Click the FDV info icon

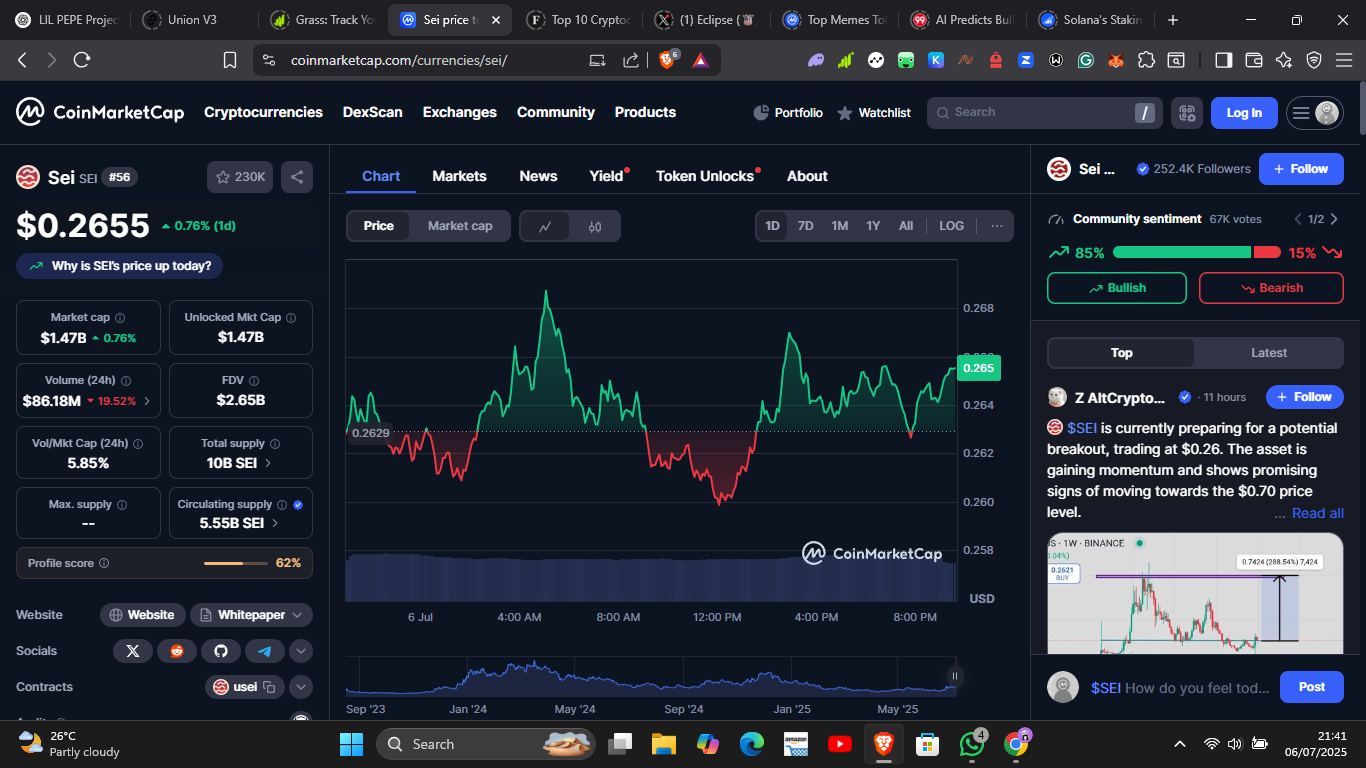(x=254, y=381)
